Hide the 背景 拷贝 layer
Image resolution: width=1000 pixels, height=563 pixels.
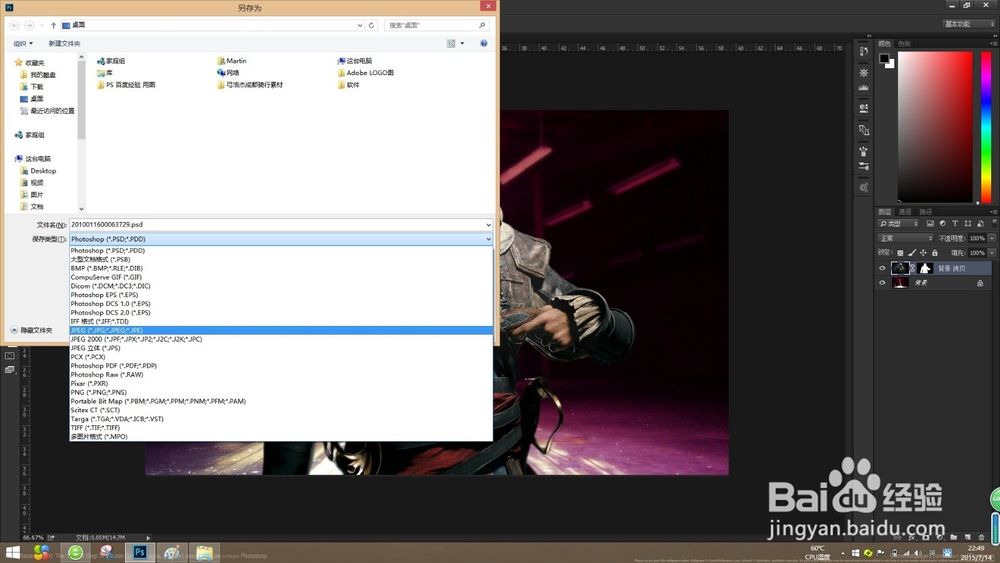click(x=883, y=268)
